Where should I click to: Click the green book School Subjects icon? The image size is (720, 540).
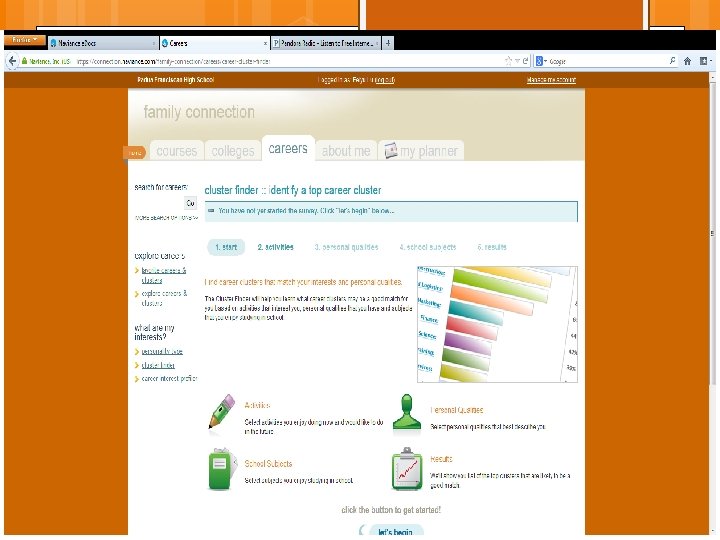222,469
